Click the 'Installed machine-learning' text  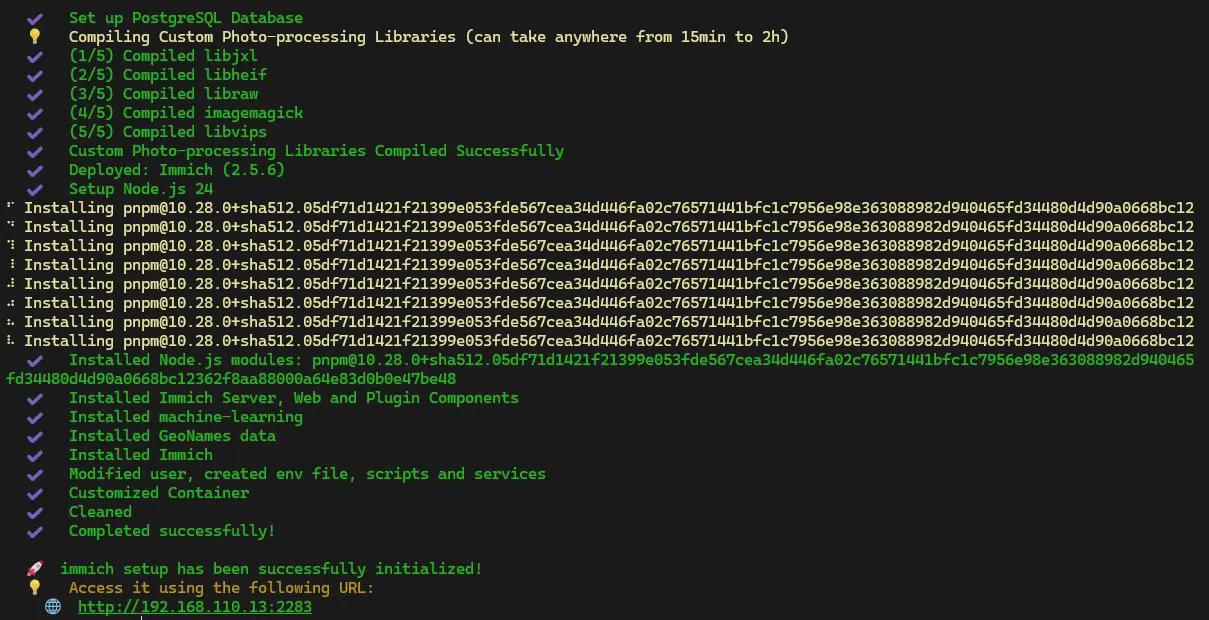(185, 417)
